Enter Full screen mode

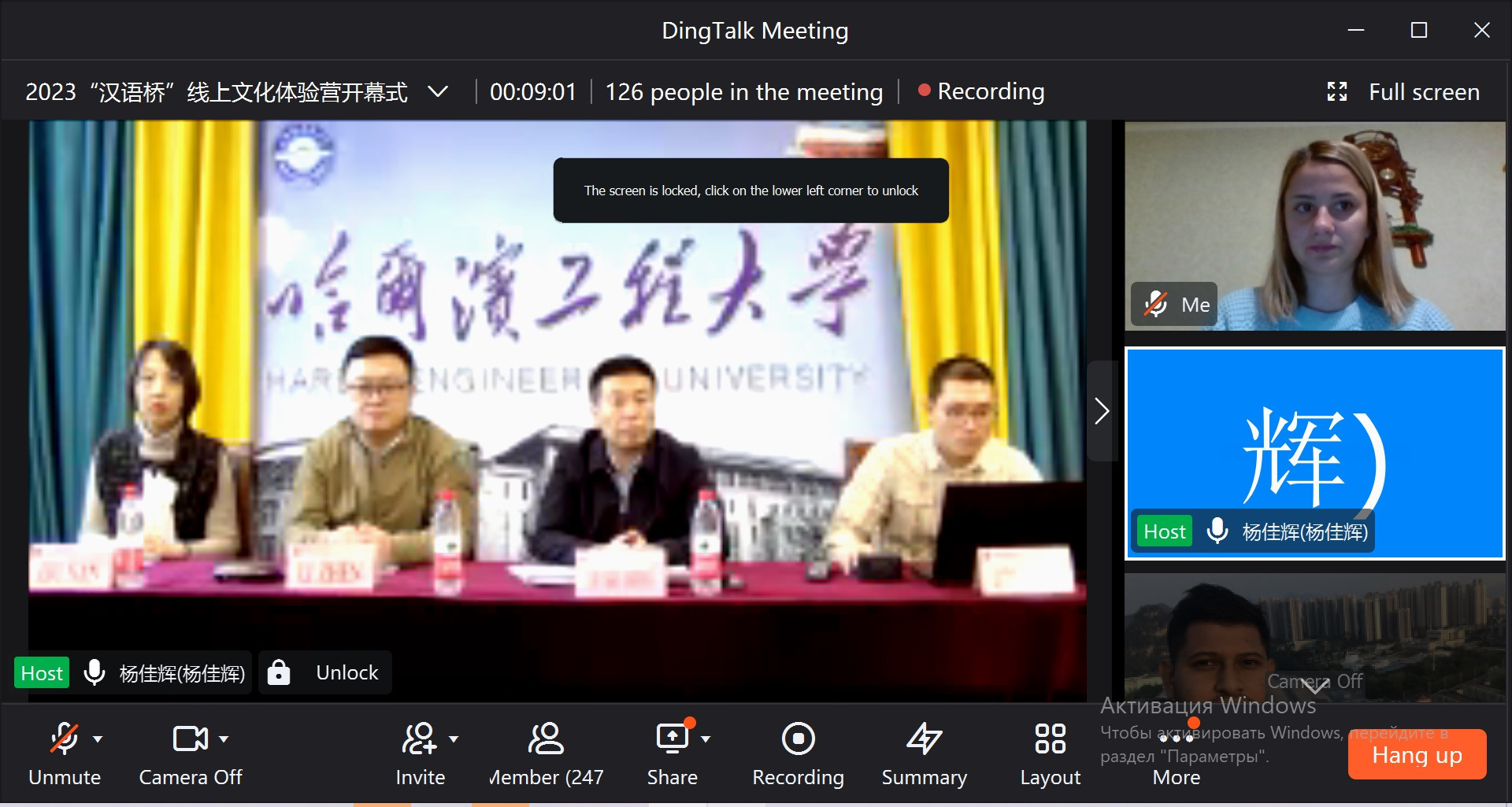click(x=1403, y=92)
